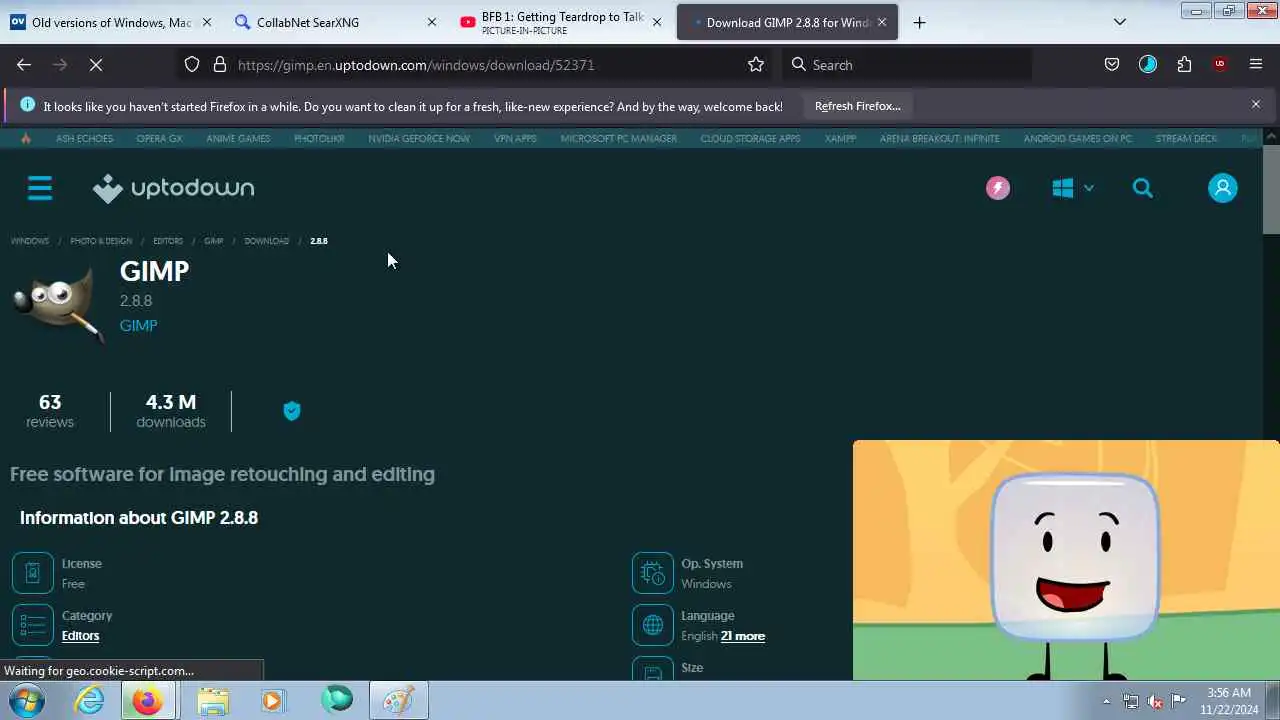Viewport: 1280px width, 720px height.
Task: Open the Windows platform selector dropdown
Action: click(1073, 188)
